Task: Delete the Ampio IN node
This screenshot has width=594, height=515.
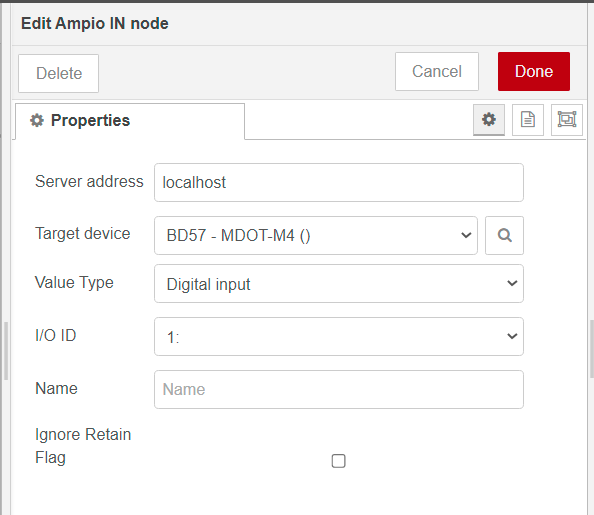Action: pyautogui.click(x=59, y=73)
